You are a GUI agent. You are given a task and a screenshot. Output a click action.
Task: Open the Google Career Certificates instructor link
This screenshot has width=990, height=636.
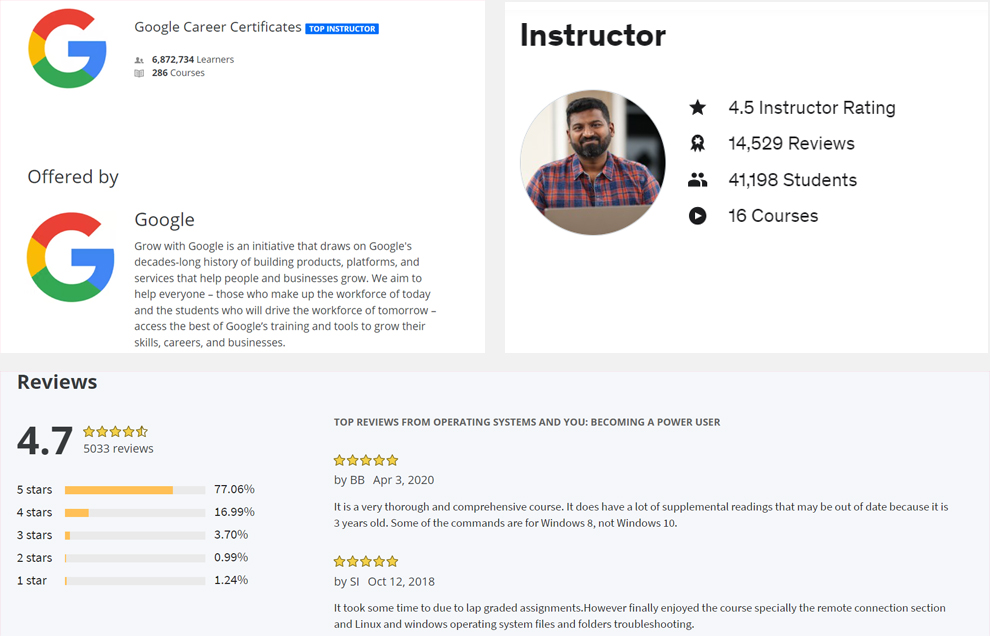coord(218,27)
